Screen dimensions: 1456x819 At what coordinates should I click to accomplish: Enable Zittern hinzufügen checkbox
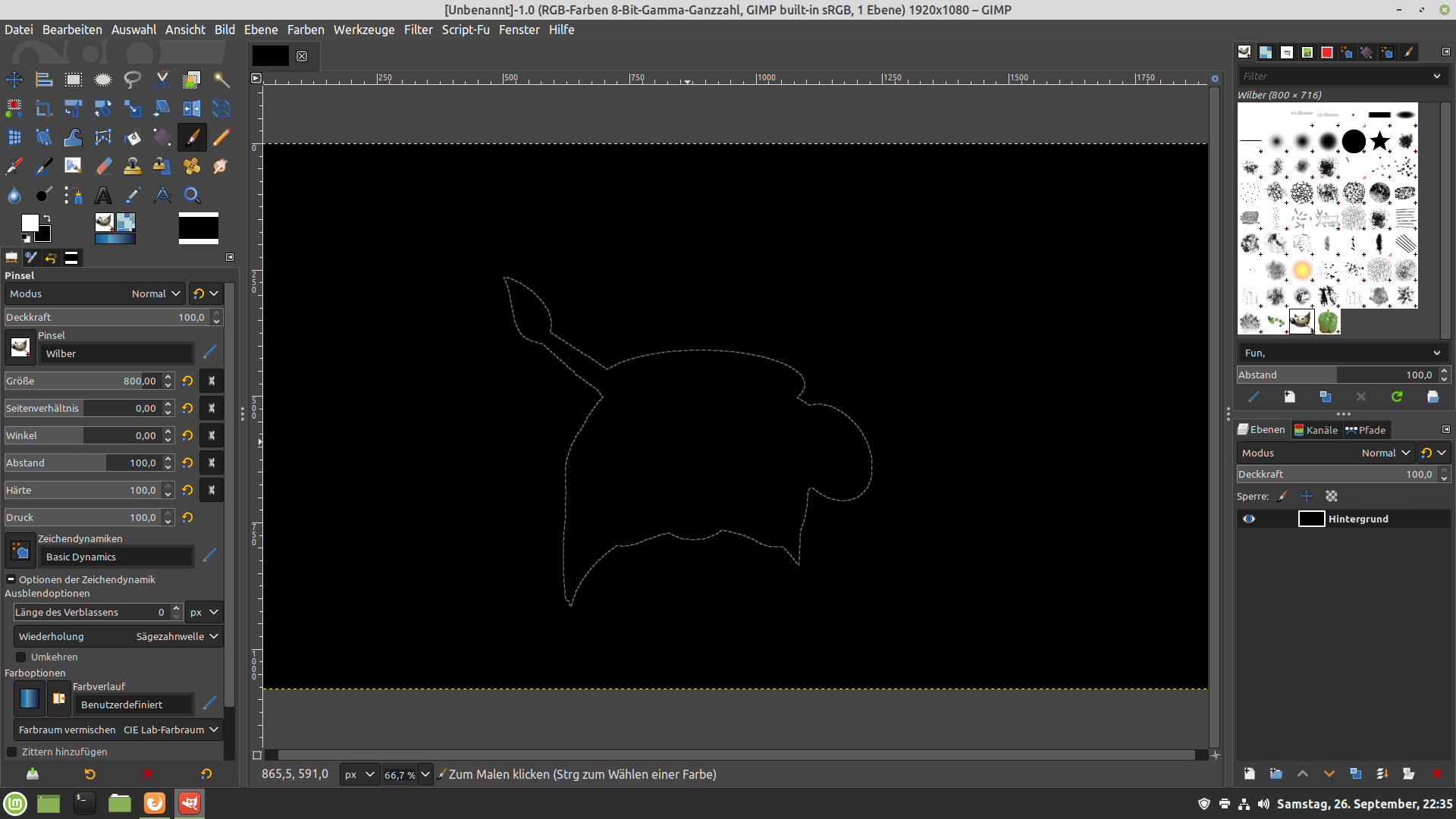12,752
